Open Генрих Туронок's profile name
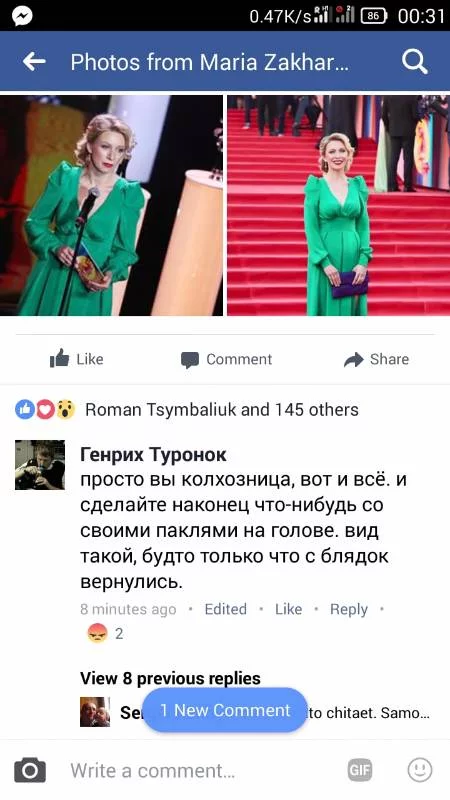The height and width of the screenshot is (800, 450). pos(154,454)
